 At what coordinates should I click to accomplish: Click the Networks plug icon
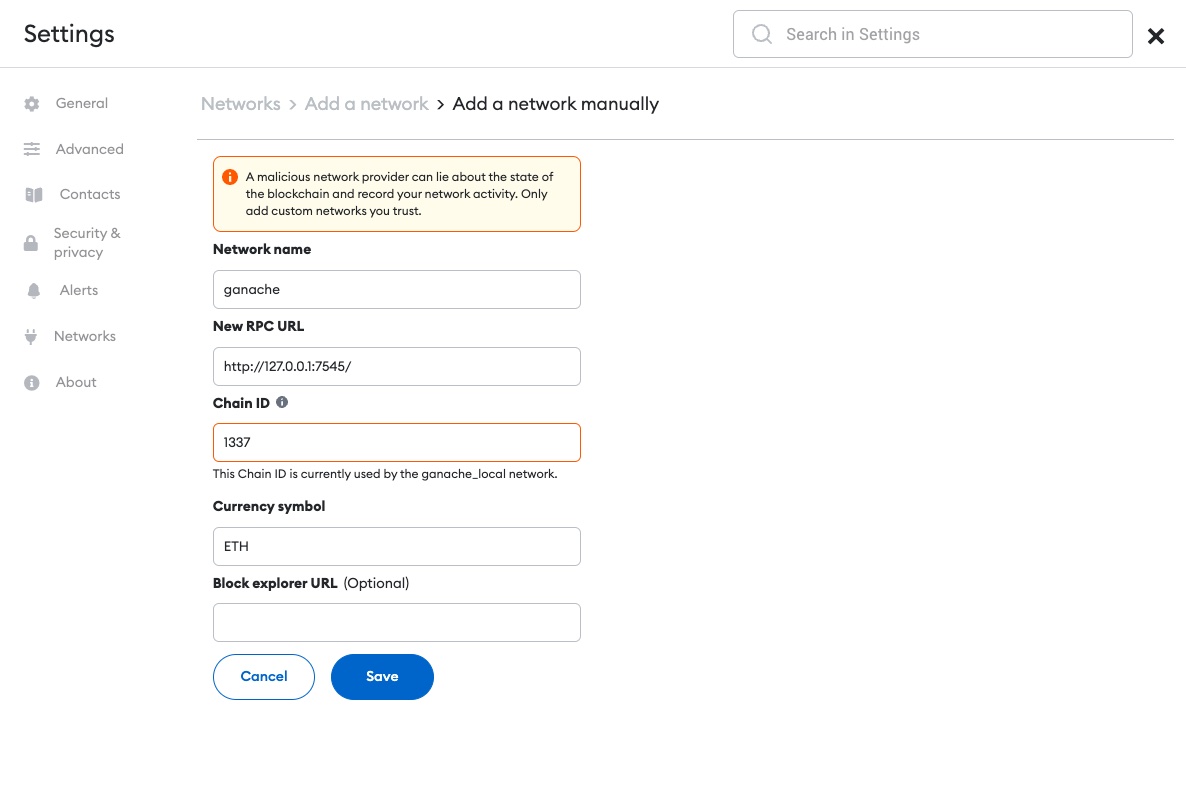click(31, 337)
